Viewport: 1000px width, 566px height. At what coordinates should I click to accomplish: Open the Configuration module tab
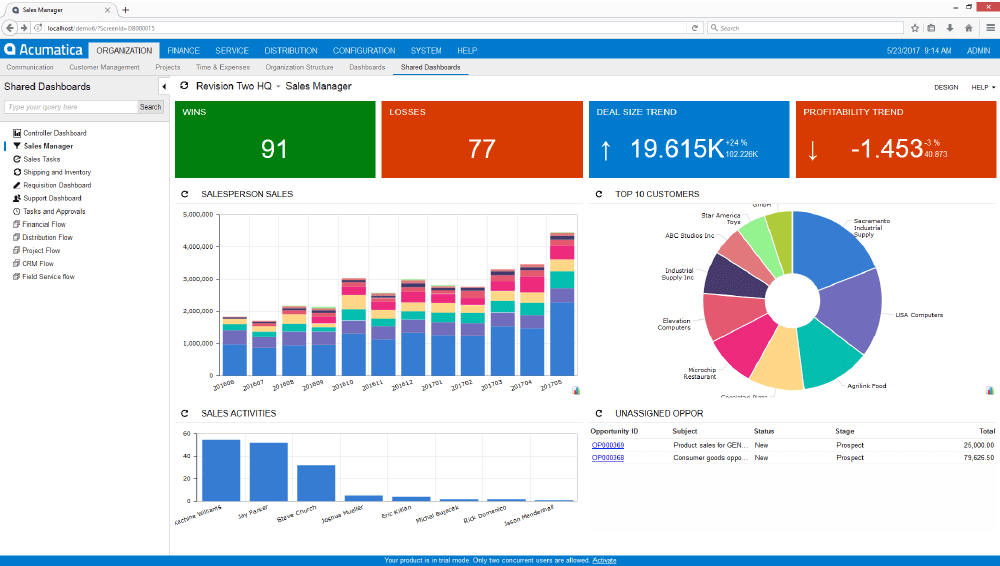click(364, 50)
